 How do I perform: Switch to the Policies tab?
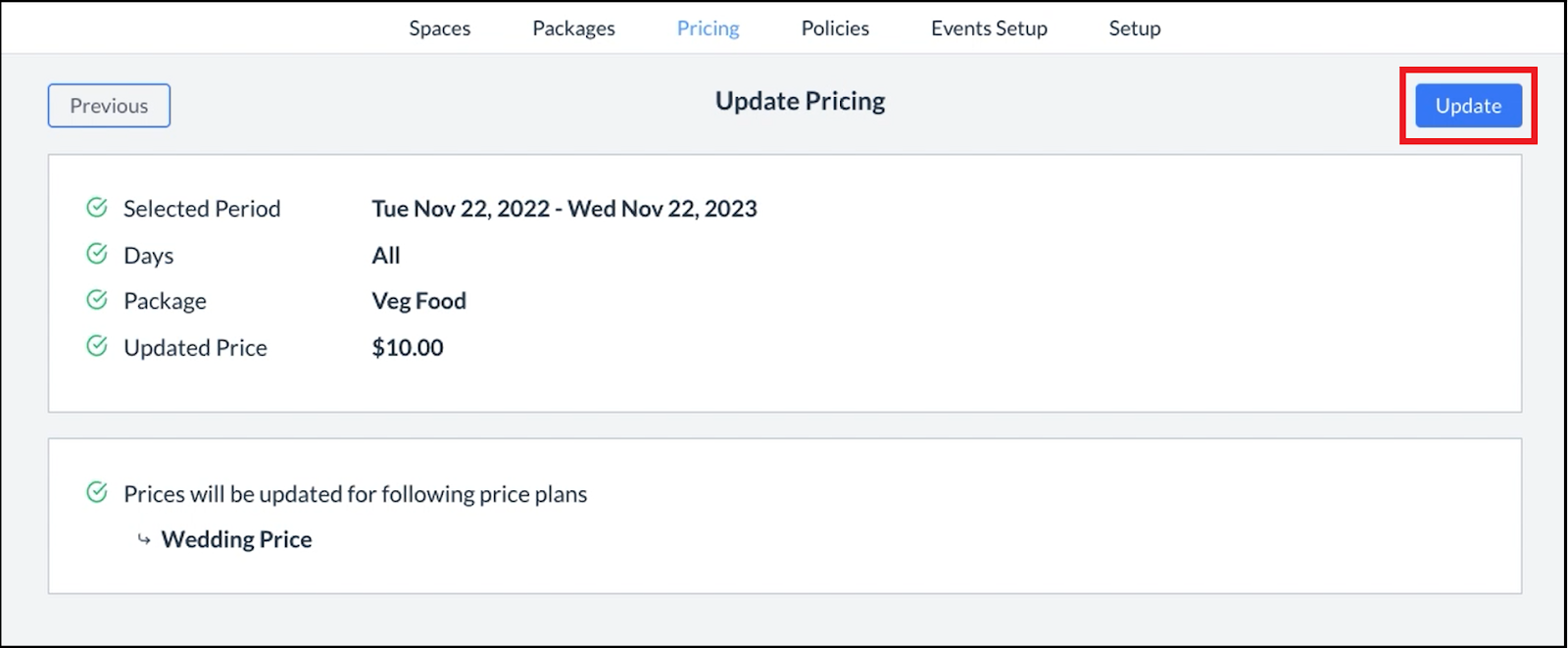pyautogui.click(x=835, y=28)
